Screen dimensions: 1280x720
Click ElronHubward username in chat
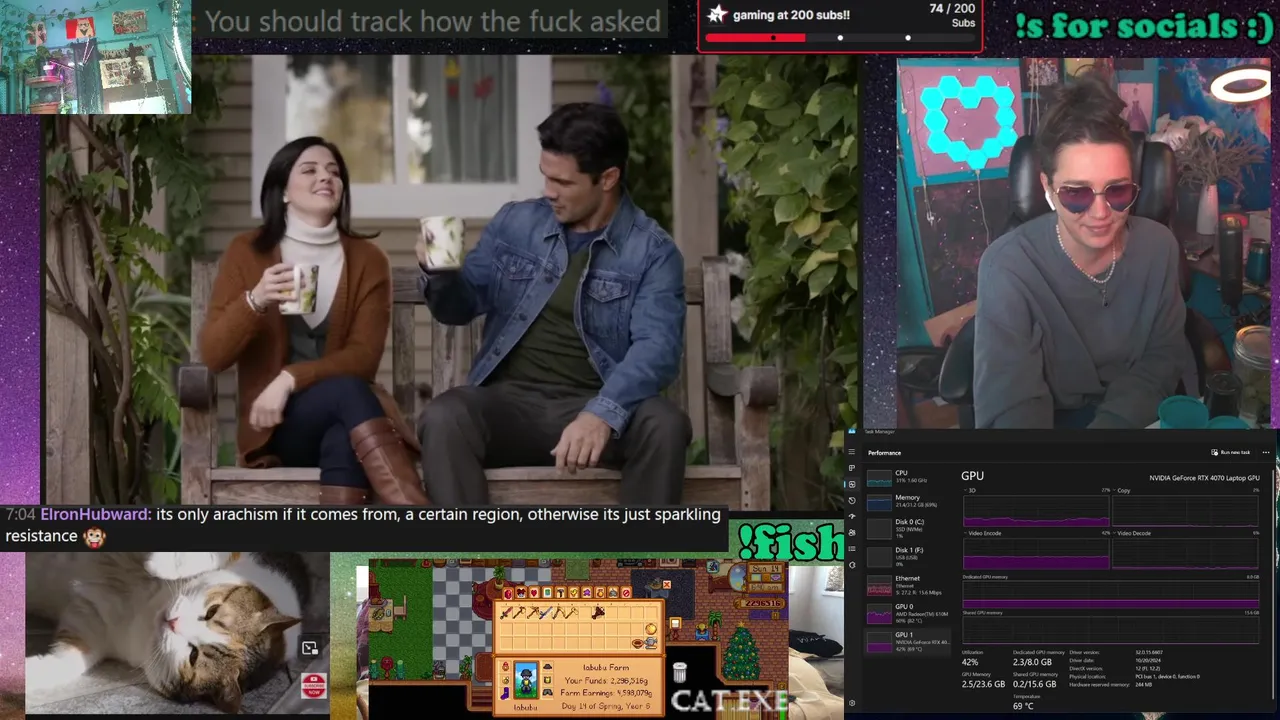tap(96, 514)
